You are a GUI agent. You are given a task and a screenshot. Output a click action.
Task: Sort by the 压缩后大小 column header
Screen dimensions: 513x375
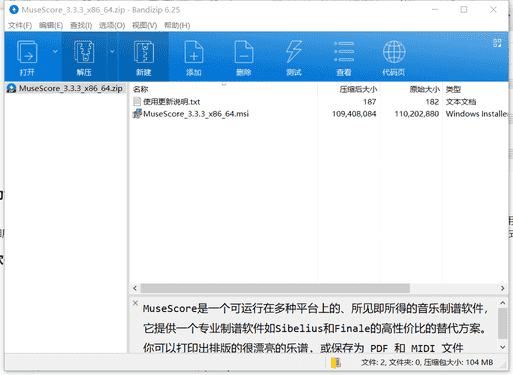pyautogui.click(x=358, y=89)
